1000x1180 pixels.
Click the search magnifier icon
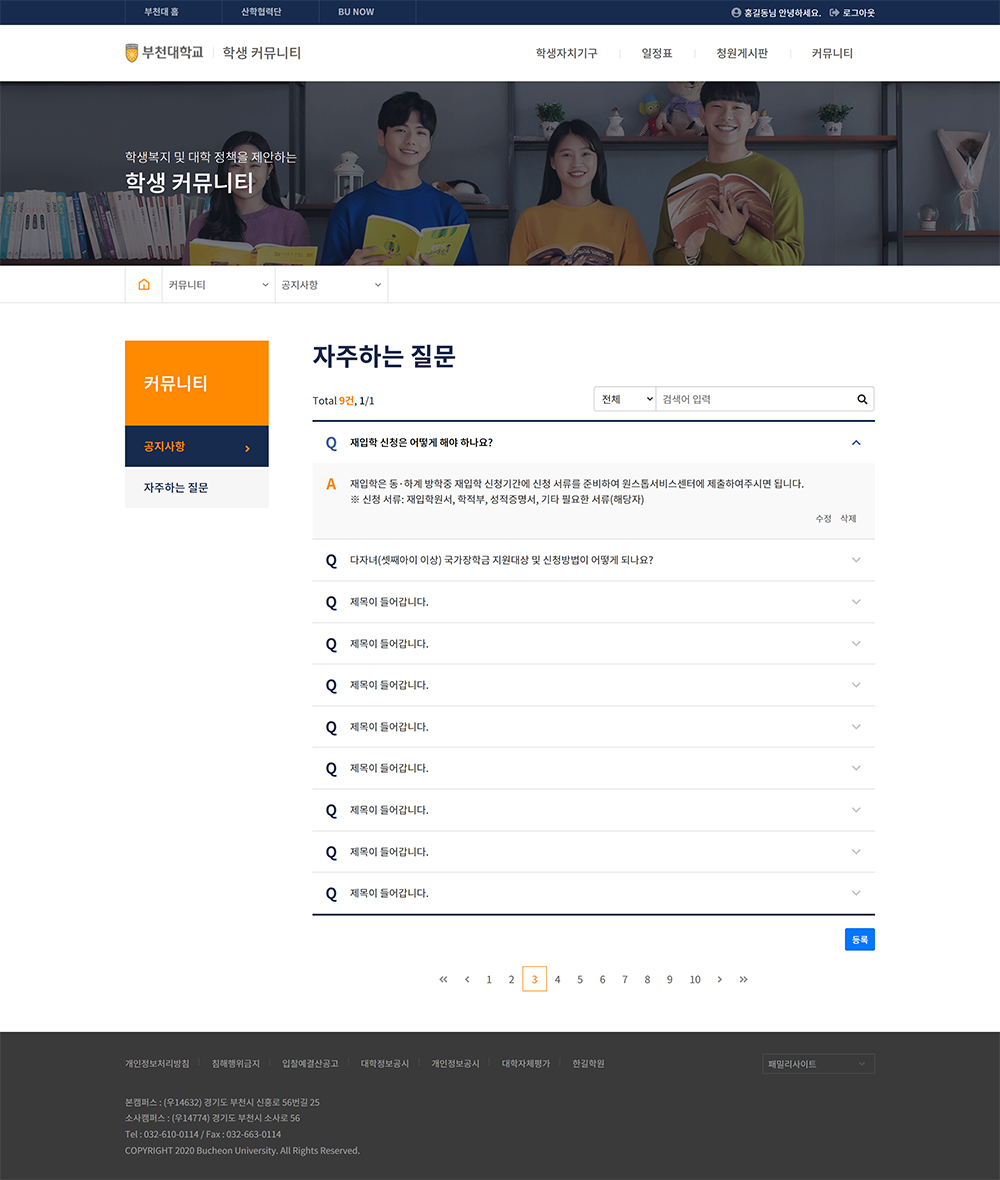point(862,400)
